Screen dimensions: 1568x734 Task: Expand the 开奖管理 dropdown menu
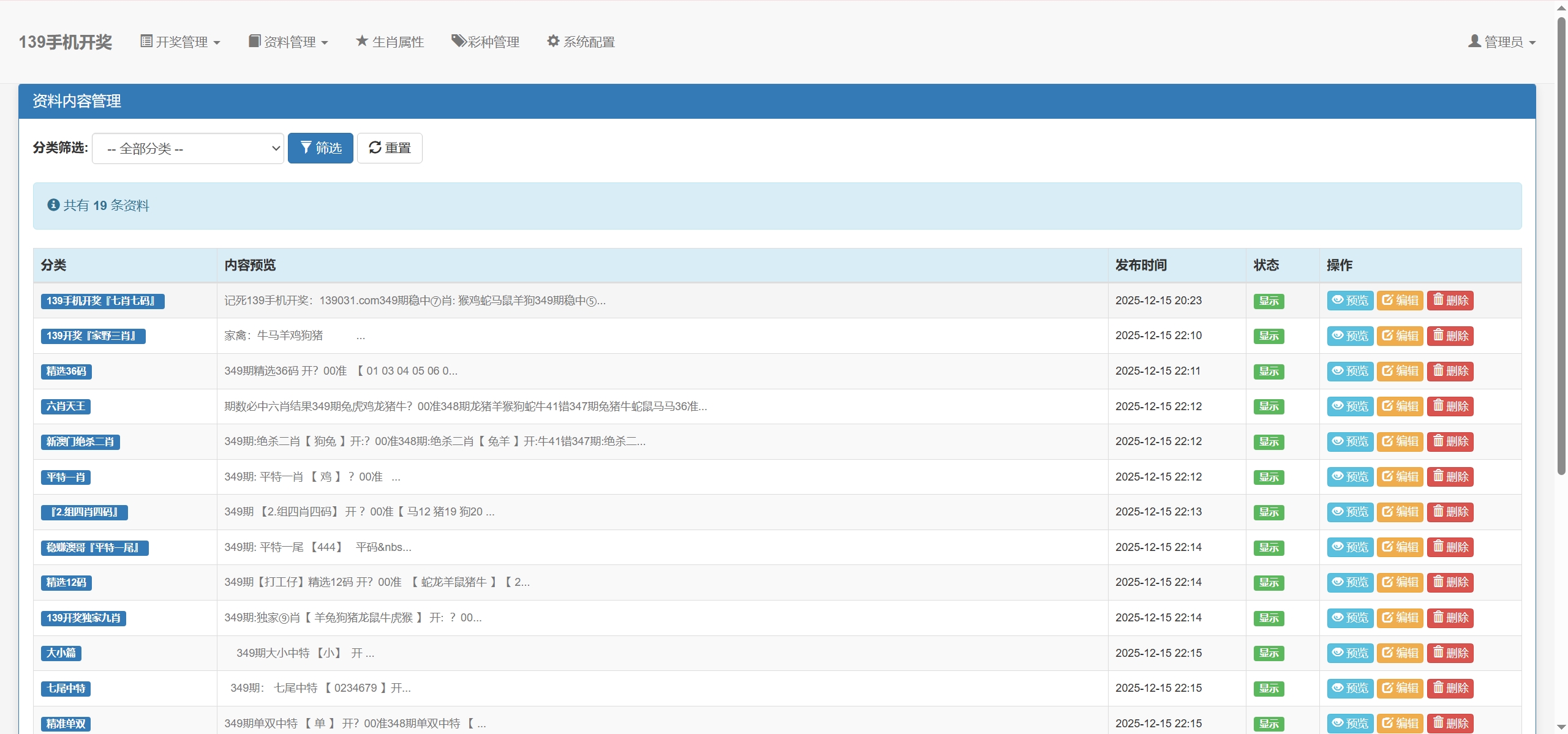pyautogui.click(x=180, y=42)
